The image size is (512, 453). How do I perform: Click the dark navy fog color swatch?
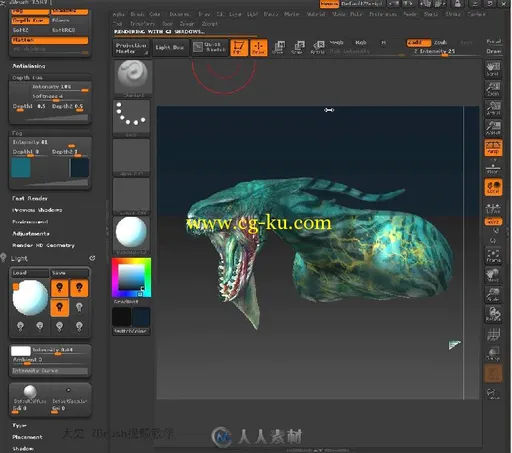[80, 168]
